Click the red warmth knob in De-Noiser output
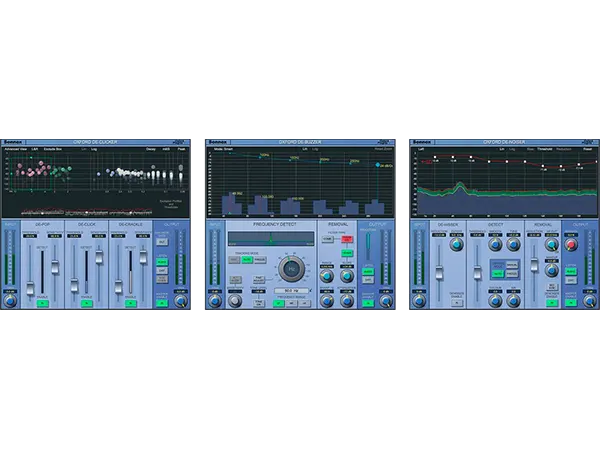600x450 pixels. [571, 244]
